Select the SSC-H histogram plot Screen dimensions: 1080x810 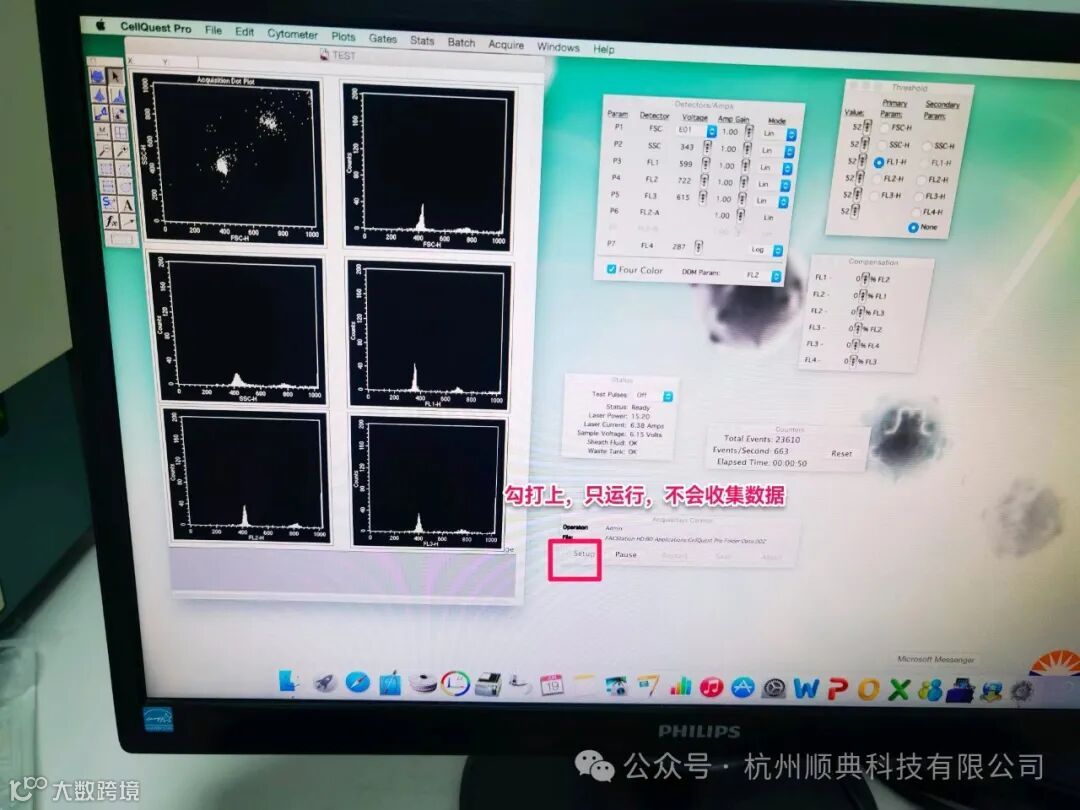pos(239,328)
